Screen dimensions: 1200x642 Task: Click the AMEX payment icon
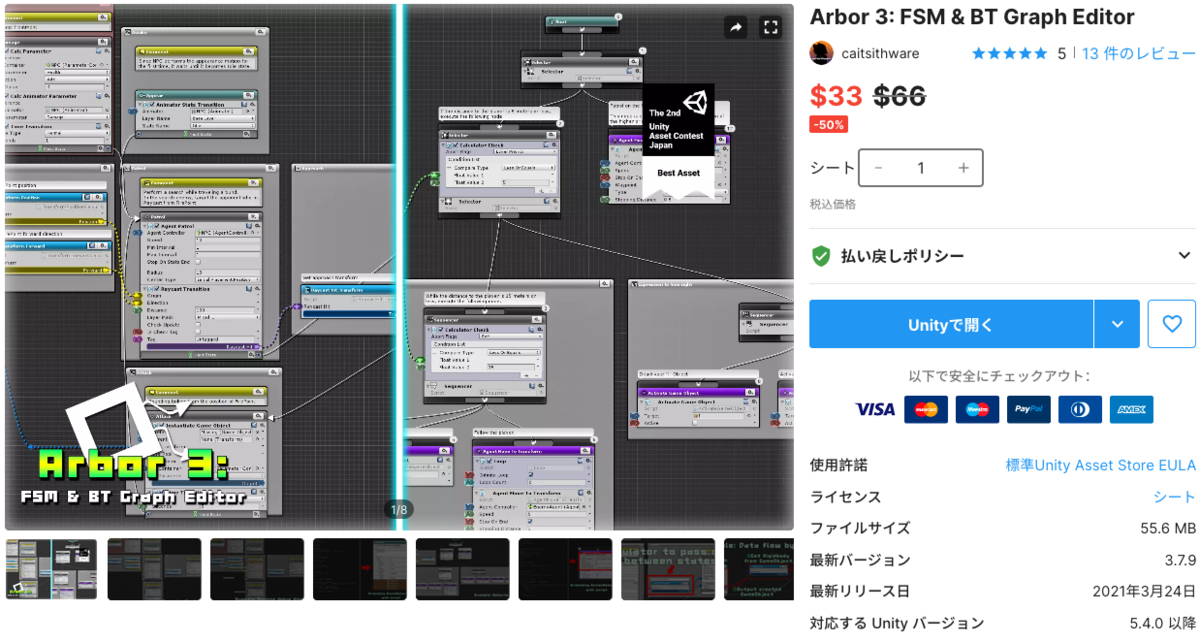point(1131,409)
